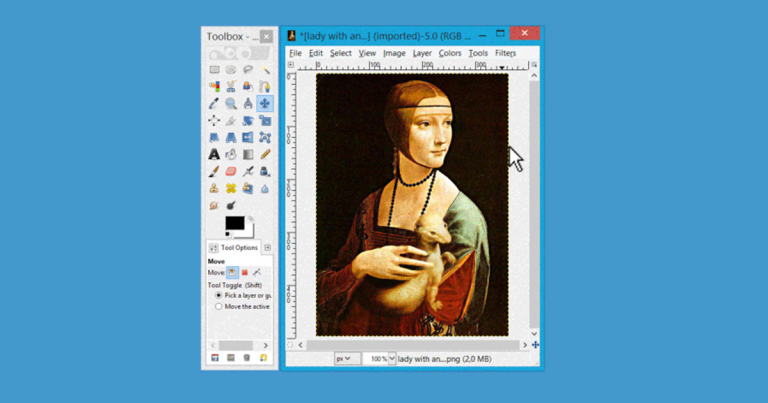The height and width of the screenshot is (403, 768).
Task: Select the Pencil tool
Action: tap(265, 154)
